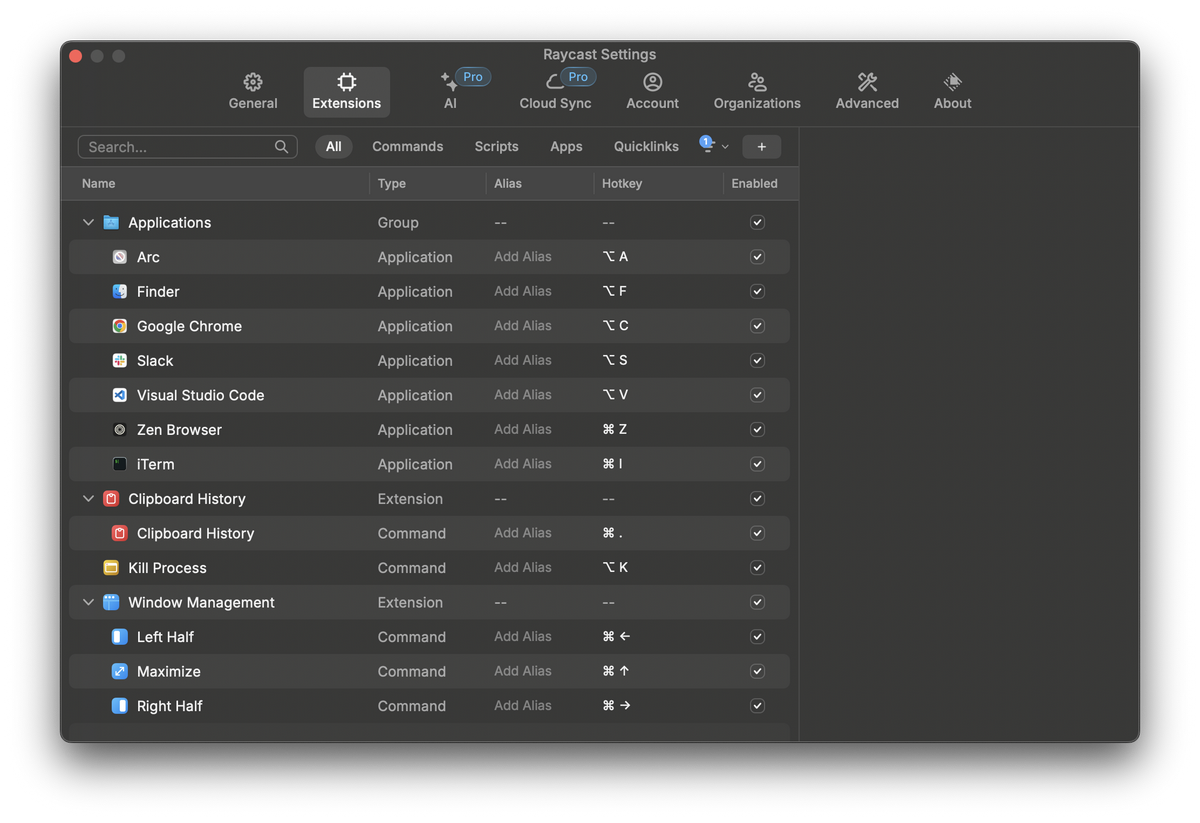The height and width of the screenshot is (823, 1200).
Task: Filter list by Scripts
Action: [x=496, y=147]
